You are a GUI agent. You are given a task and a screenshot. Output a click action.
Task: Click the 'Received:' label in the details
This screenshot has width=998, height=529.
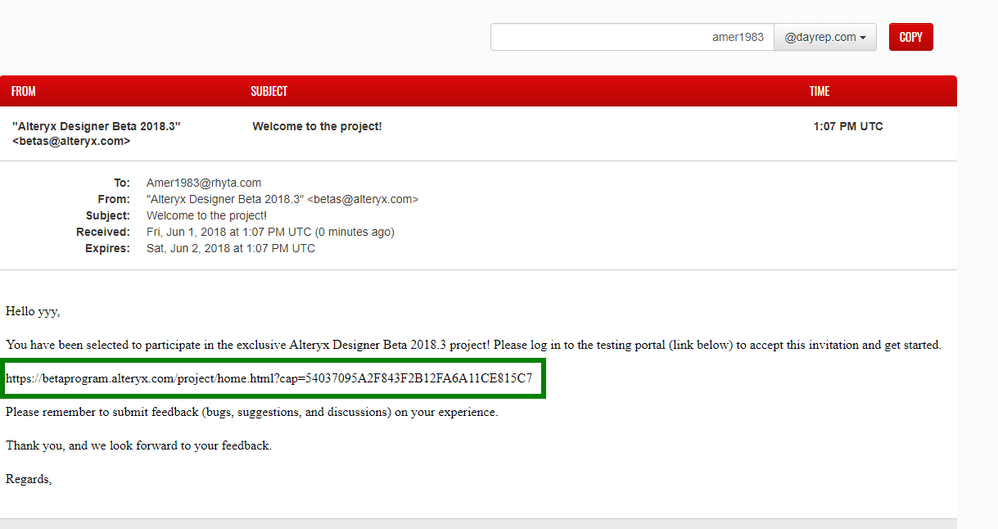pyautogui.click(x=102, y=232)
